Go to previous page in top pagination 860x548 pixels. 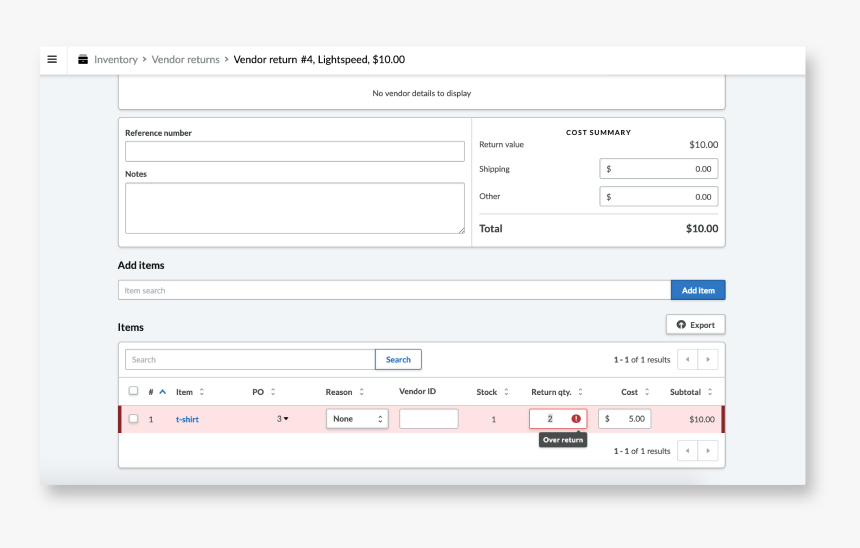687,359
